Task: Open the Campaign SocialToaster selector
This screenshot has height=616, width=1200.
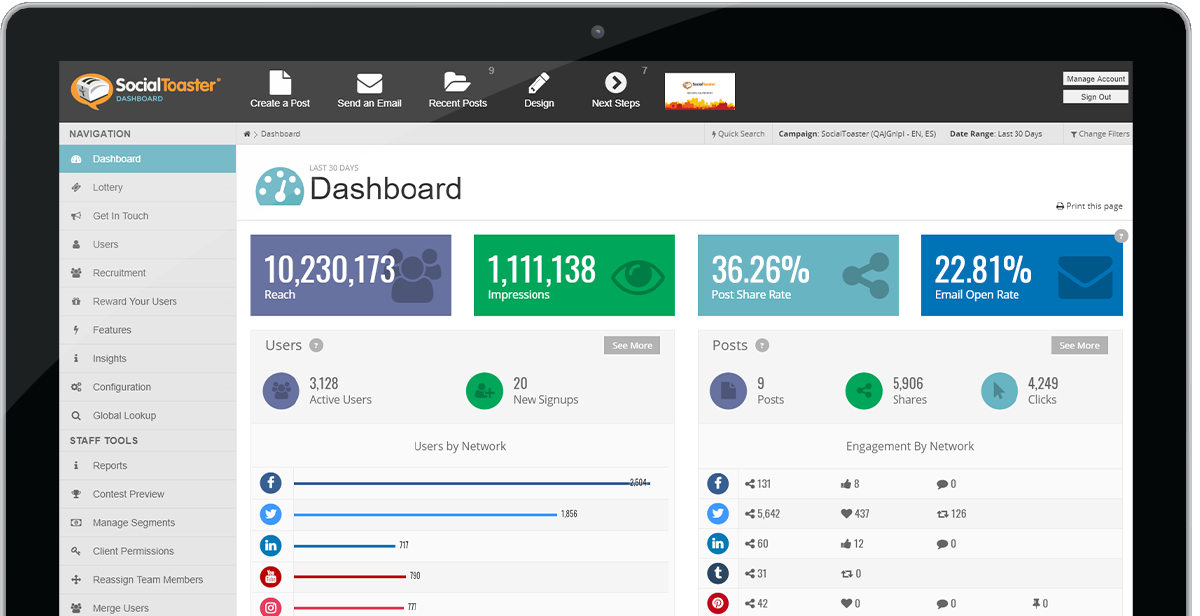Action: 856,134
